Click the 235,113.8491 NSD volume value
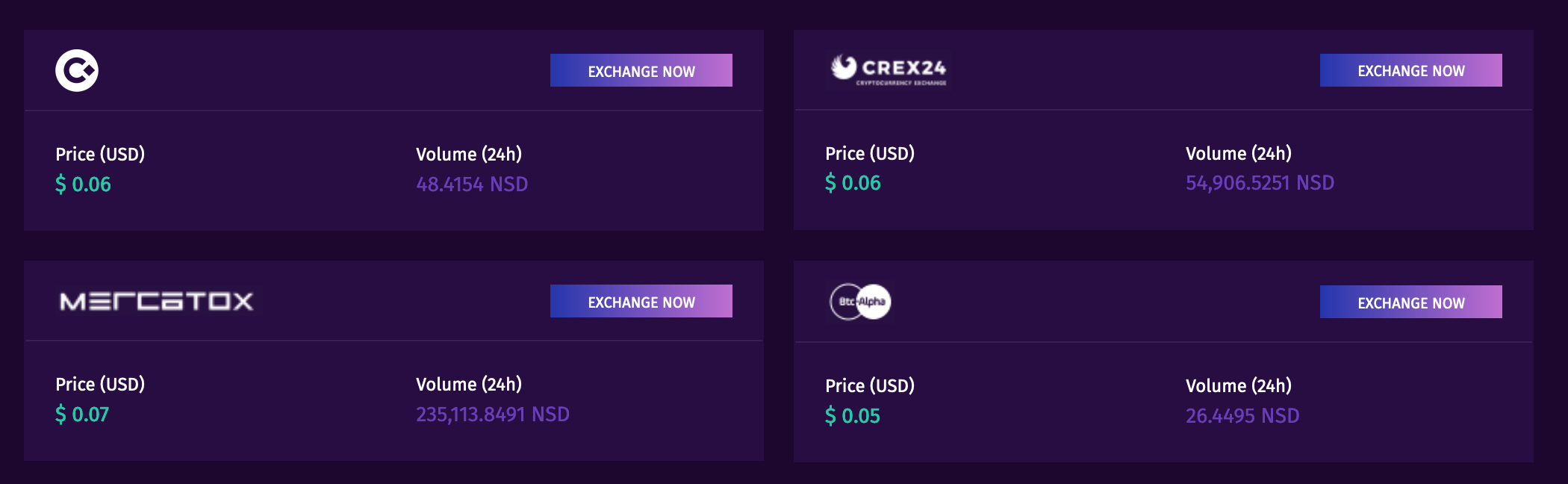Viewport: 1568px width, 484px height. coord(492,415)
